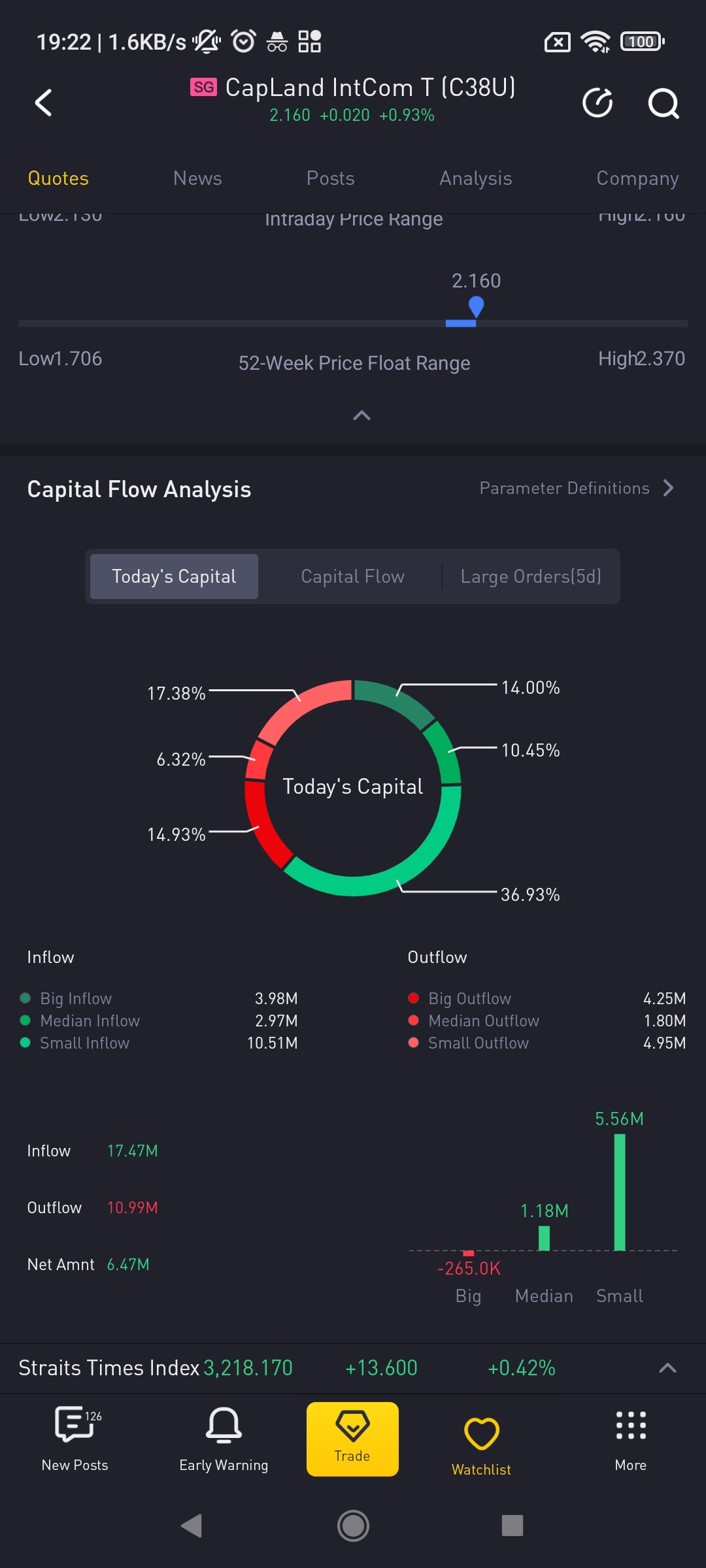This screenshot has width=706, height=1568.
Task: Switch to Capital Flow segment
Action: [x=352, y=576]
